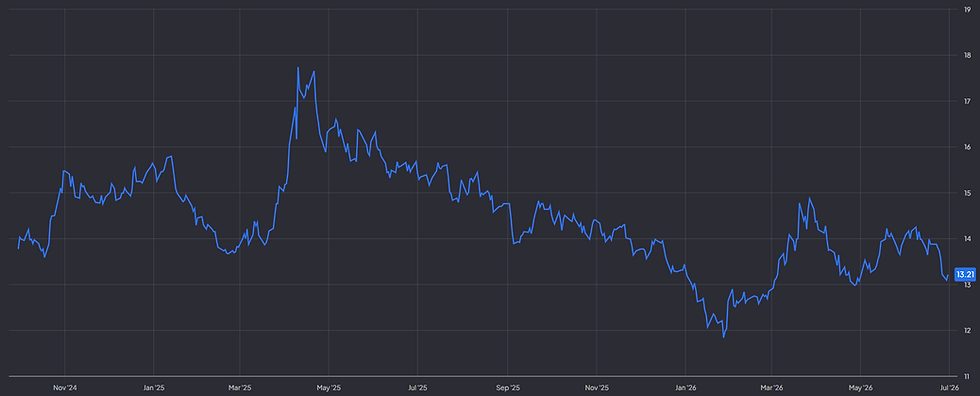This screenshot has width=980, height=396.
Task: Click the Jul '26 date label
Action: pos(949,388)
